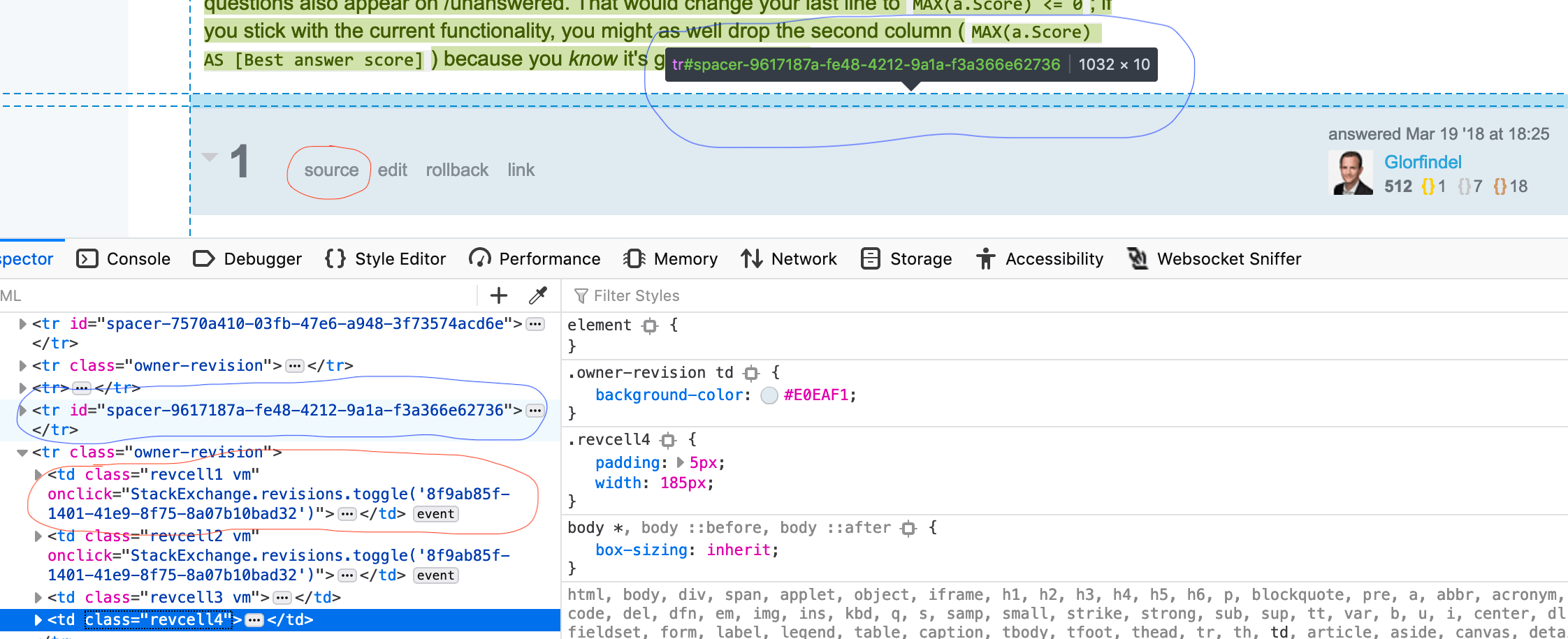Viewport: 1568px width, 639px height.
Task: Open Glorfindel's profile link
Action: tap(1423, 162)
